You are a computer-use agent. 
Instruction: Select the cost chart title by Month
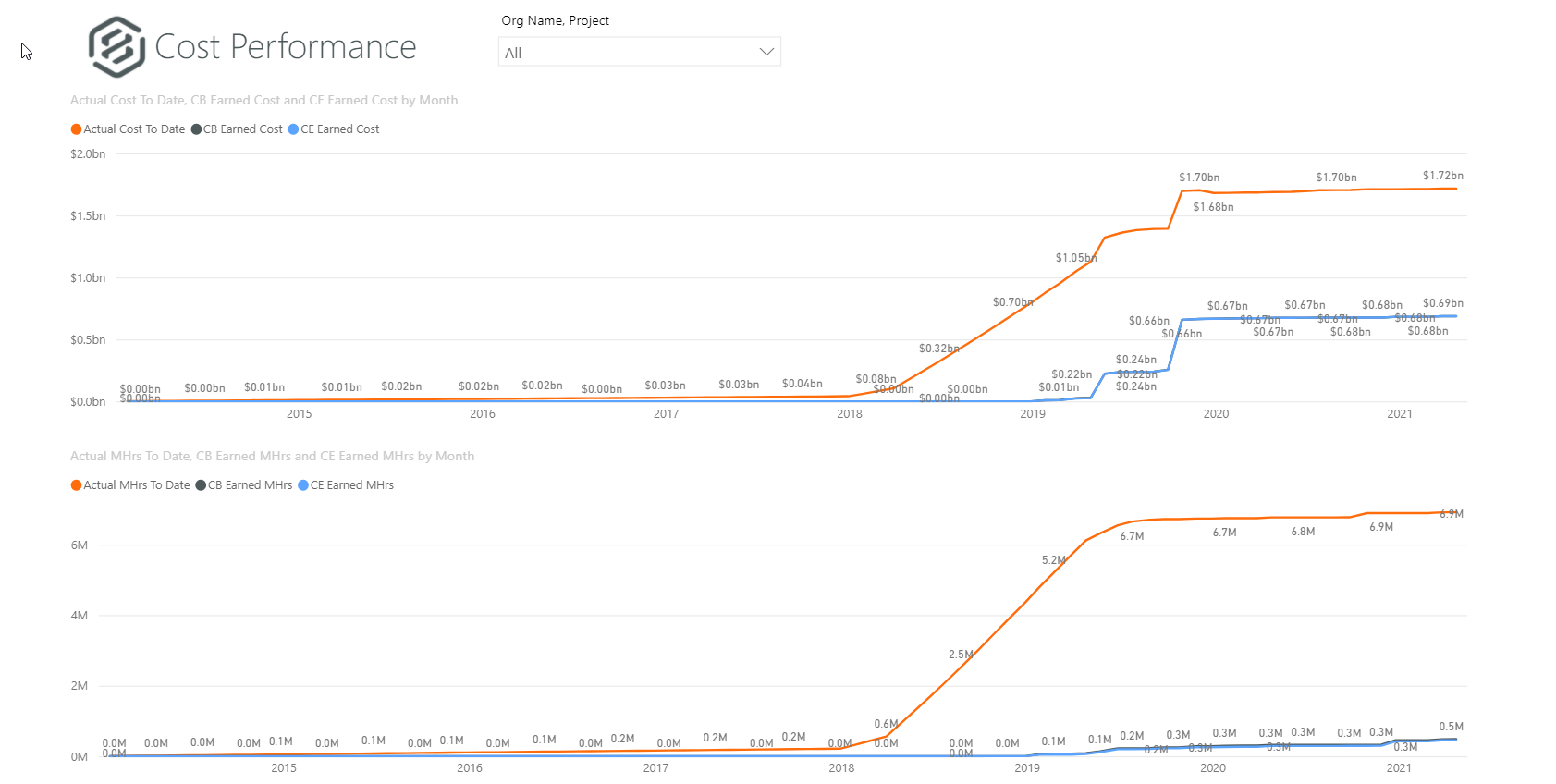[263, 100]
